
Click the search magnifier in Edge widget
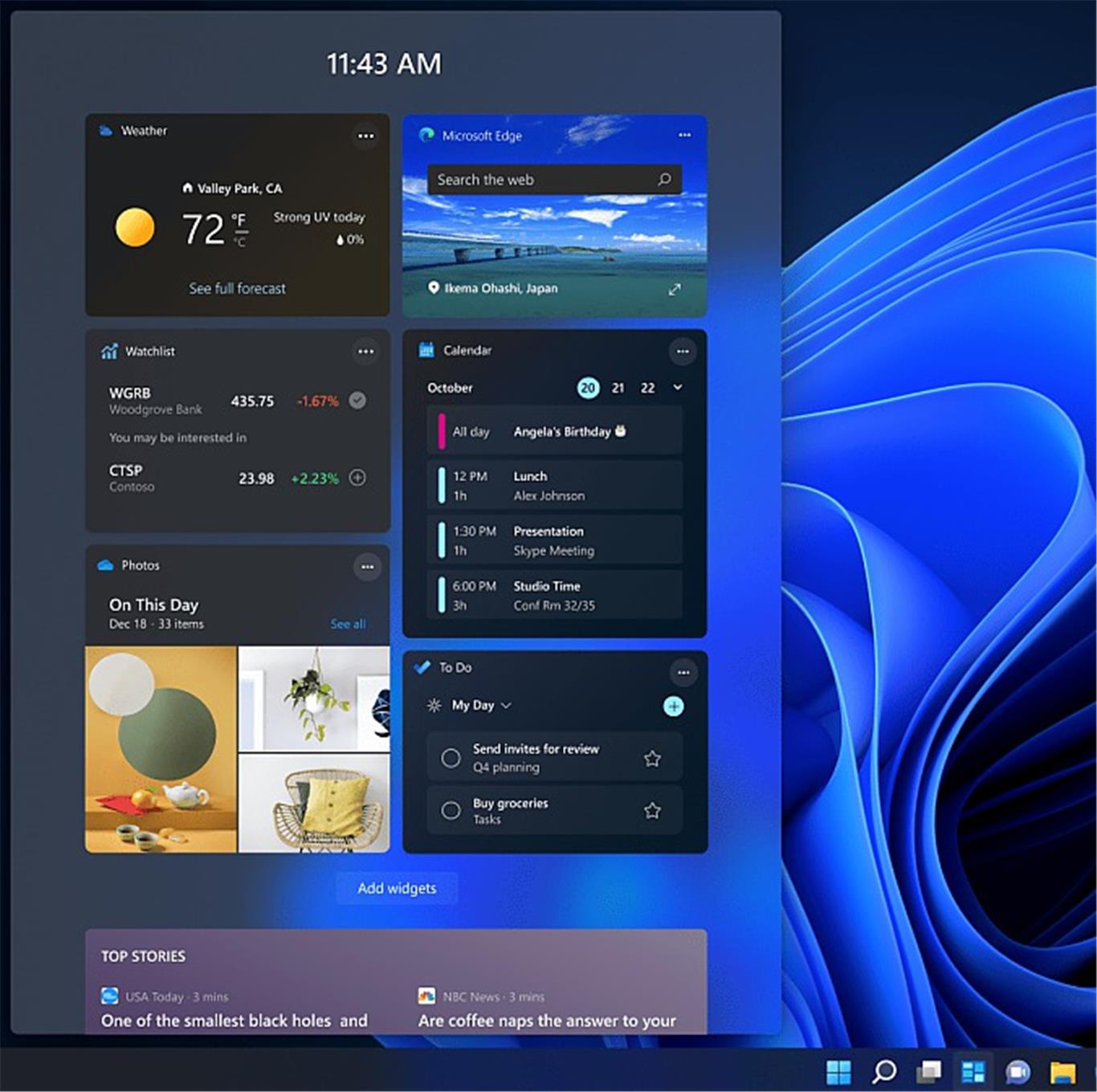[x=664, y=180]
